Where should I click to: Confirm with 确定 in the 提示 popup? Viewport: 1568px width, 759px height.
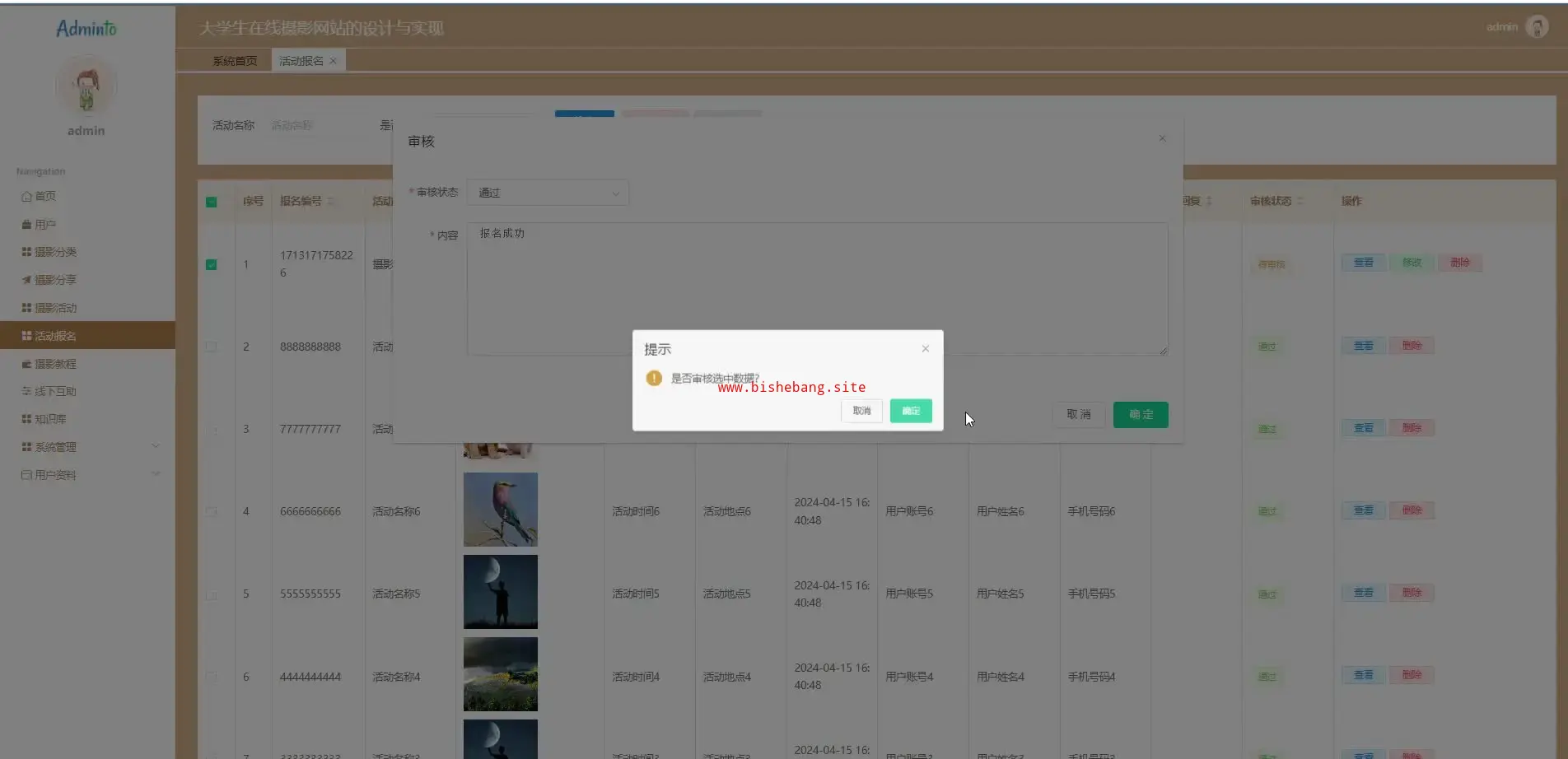click(x=911, y=411)
